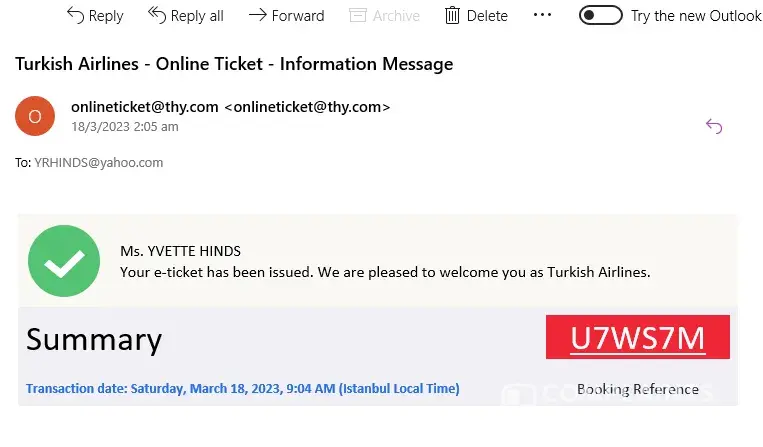Click the Archive button
Screen dimensions: 763x447
(385, 16)
